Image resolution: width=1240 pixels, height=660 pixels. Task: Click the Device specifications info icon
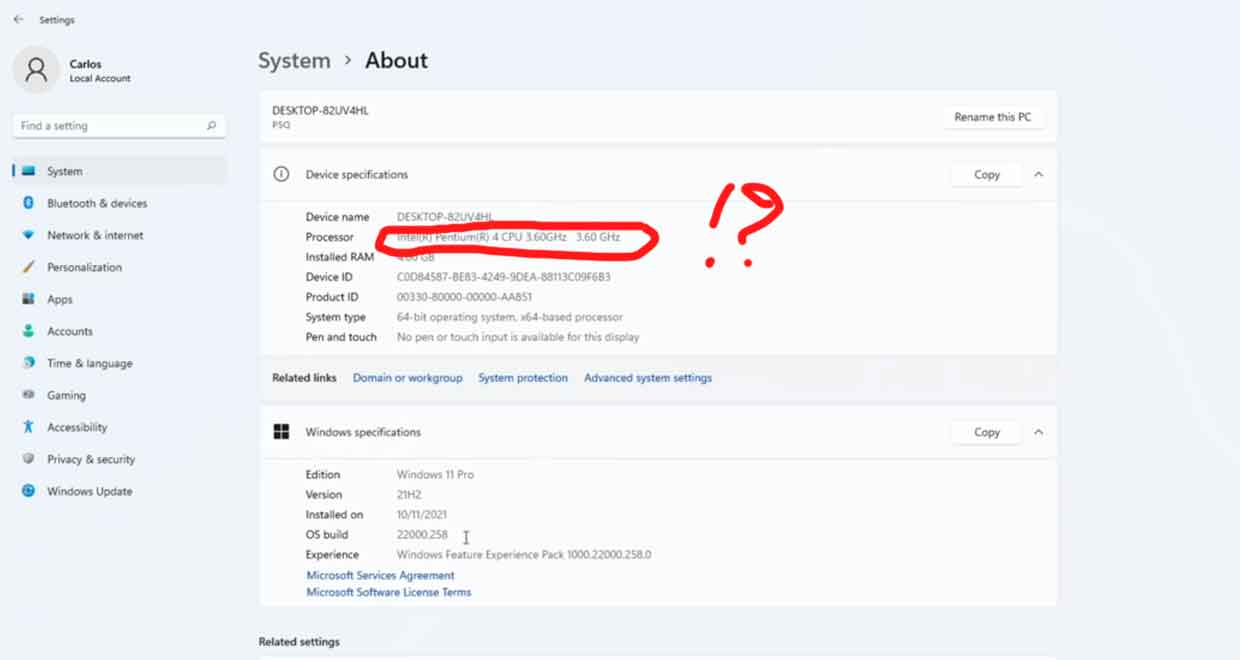[x=281, y=174]
